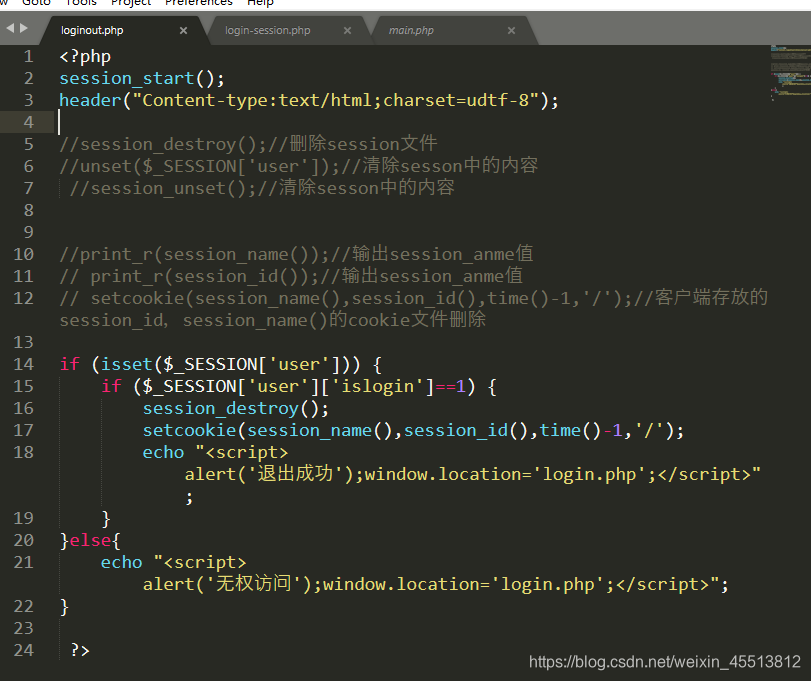Click the alert('退出成功') text

(269, 475)
